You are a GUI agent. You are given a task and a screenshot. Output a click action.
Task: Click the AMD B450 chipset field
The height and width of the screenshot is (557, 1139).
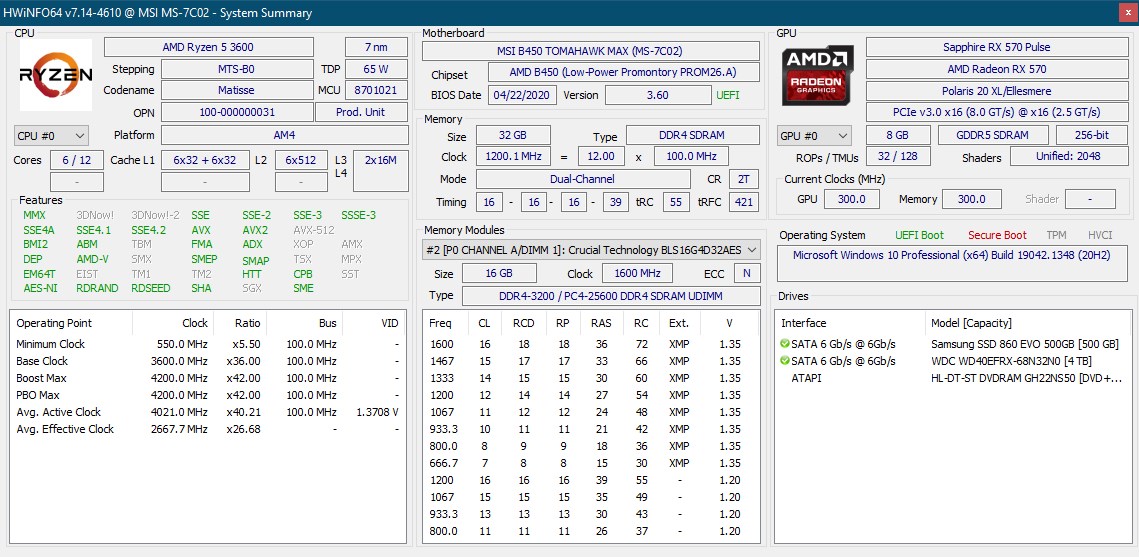623,73
